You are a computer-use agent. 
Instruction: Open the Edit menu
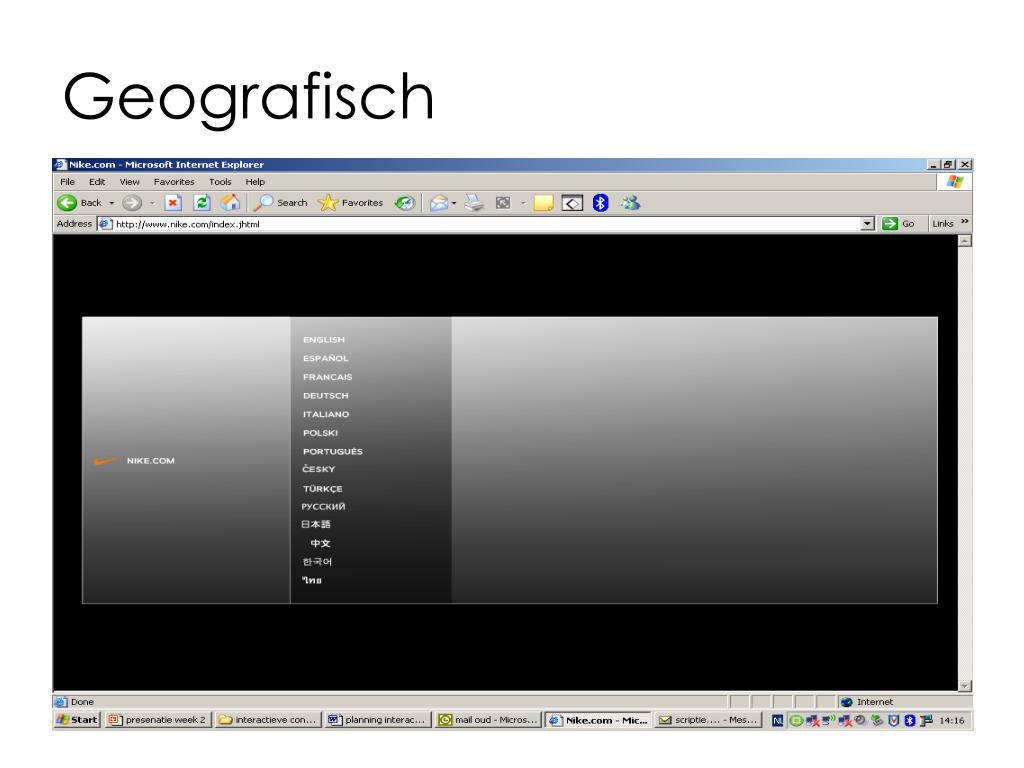tap(97, 182)
